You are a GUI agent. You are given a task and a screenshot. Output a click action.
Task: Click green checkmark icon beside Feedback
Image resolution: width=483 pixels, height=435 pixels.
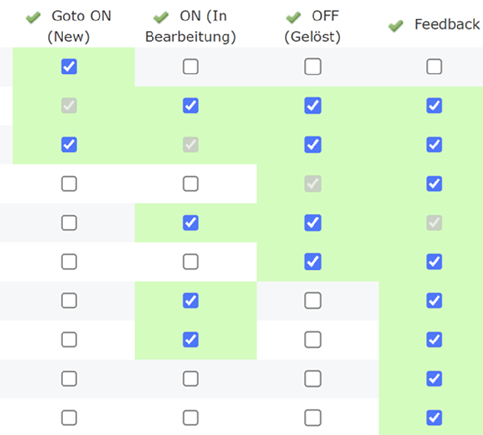point(396,26)
